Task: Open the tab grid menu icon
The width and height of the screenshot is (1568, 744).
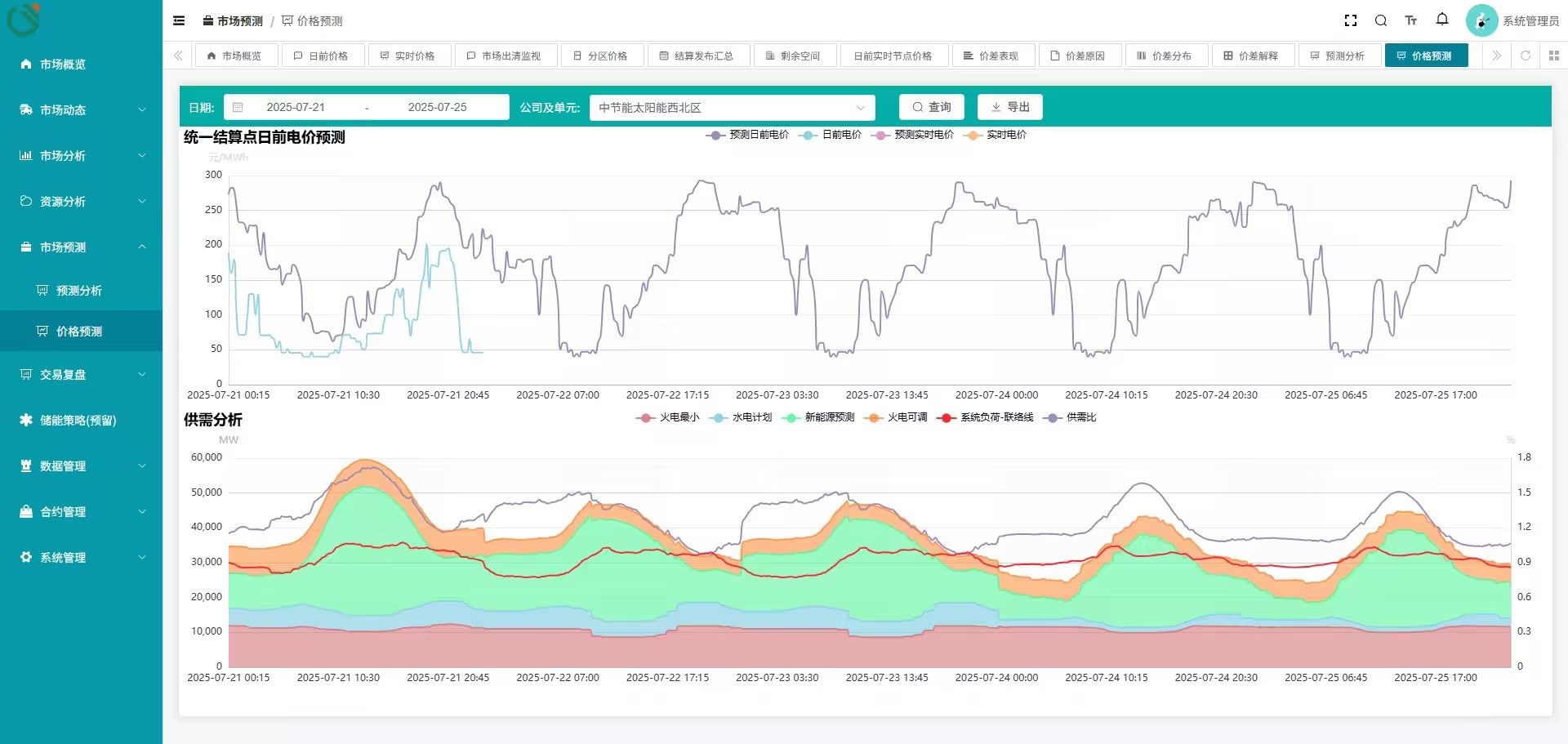Action: point(1553,56)
